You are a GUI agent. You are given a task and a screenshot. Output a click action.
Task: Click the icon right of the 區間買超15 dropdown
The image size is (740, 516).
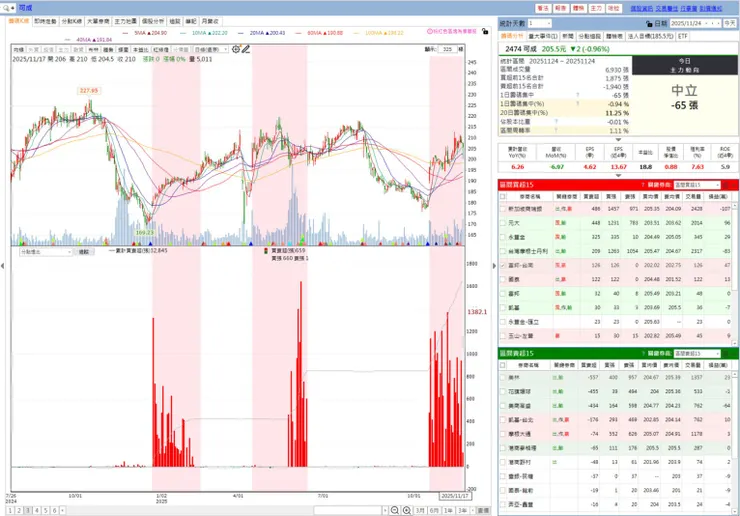pyautogui.click(x=726, y=185)
